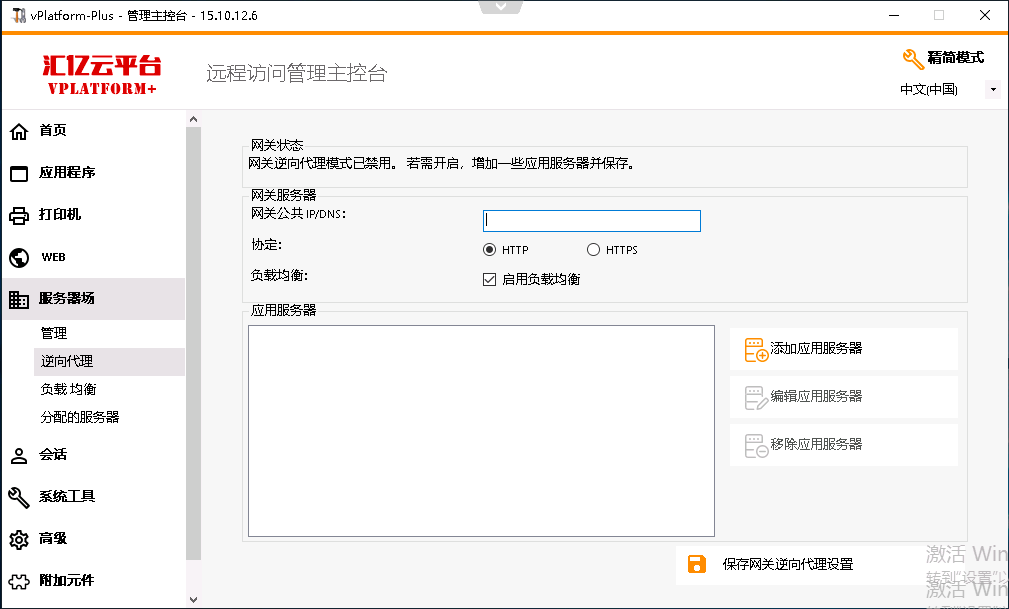Open the 负载均衡 submenu item
This screenshot has width=1009, height=609.
68,389
